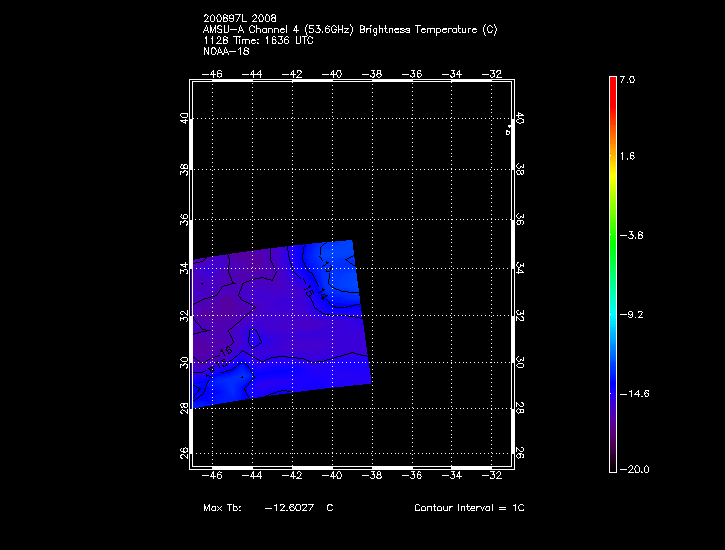The height and width of the screenshot is (550, 725).
Task: Click the -32 longitude label on top axis
Action: [492, 73]
